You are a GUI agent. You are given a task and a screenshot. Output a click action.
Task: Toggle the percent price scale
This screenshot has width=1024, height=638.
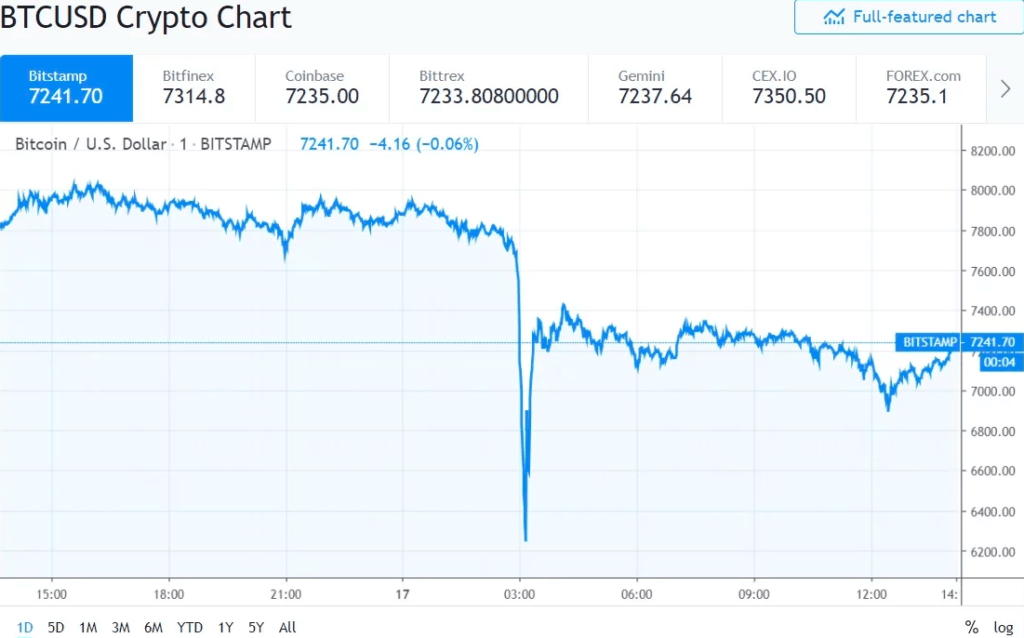(970, 627)
